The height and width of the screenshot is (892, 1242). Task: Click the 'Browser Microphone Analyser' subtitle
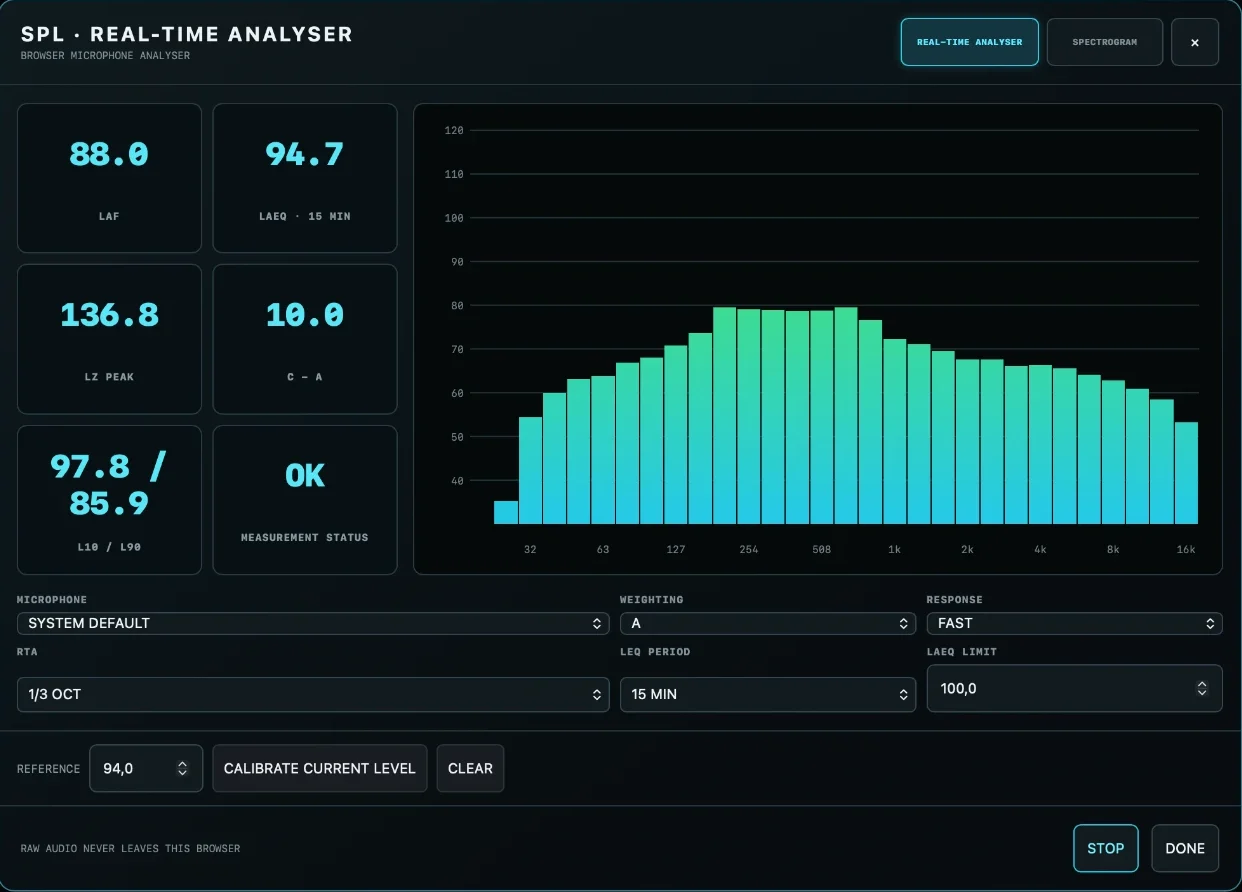point(105,56)
